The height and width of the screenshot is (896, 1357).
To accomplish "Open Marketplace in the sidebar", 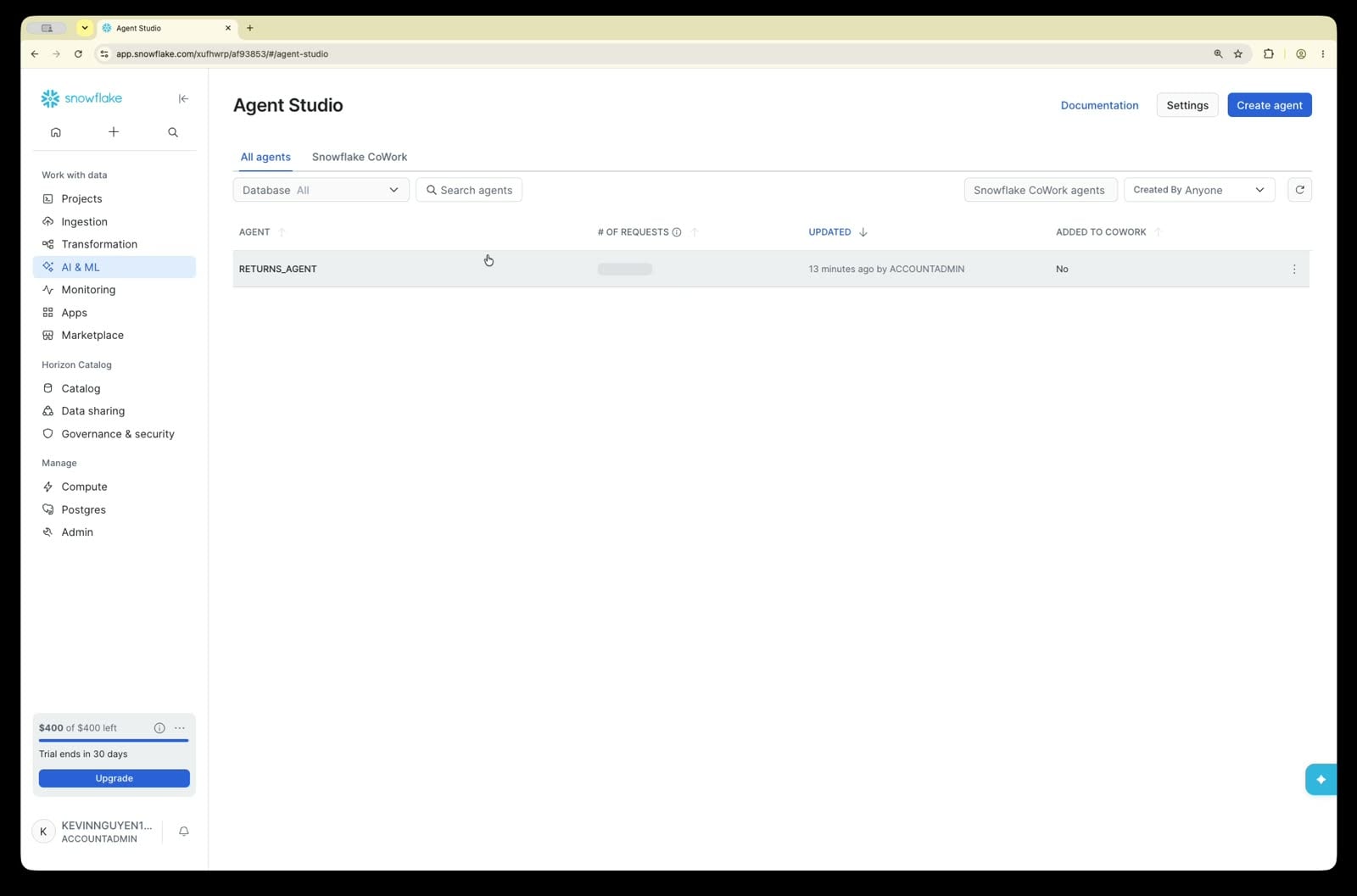I will tap(114, 335).
